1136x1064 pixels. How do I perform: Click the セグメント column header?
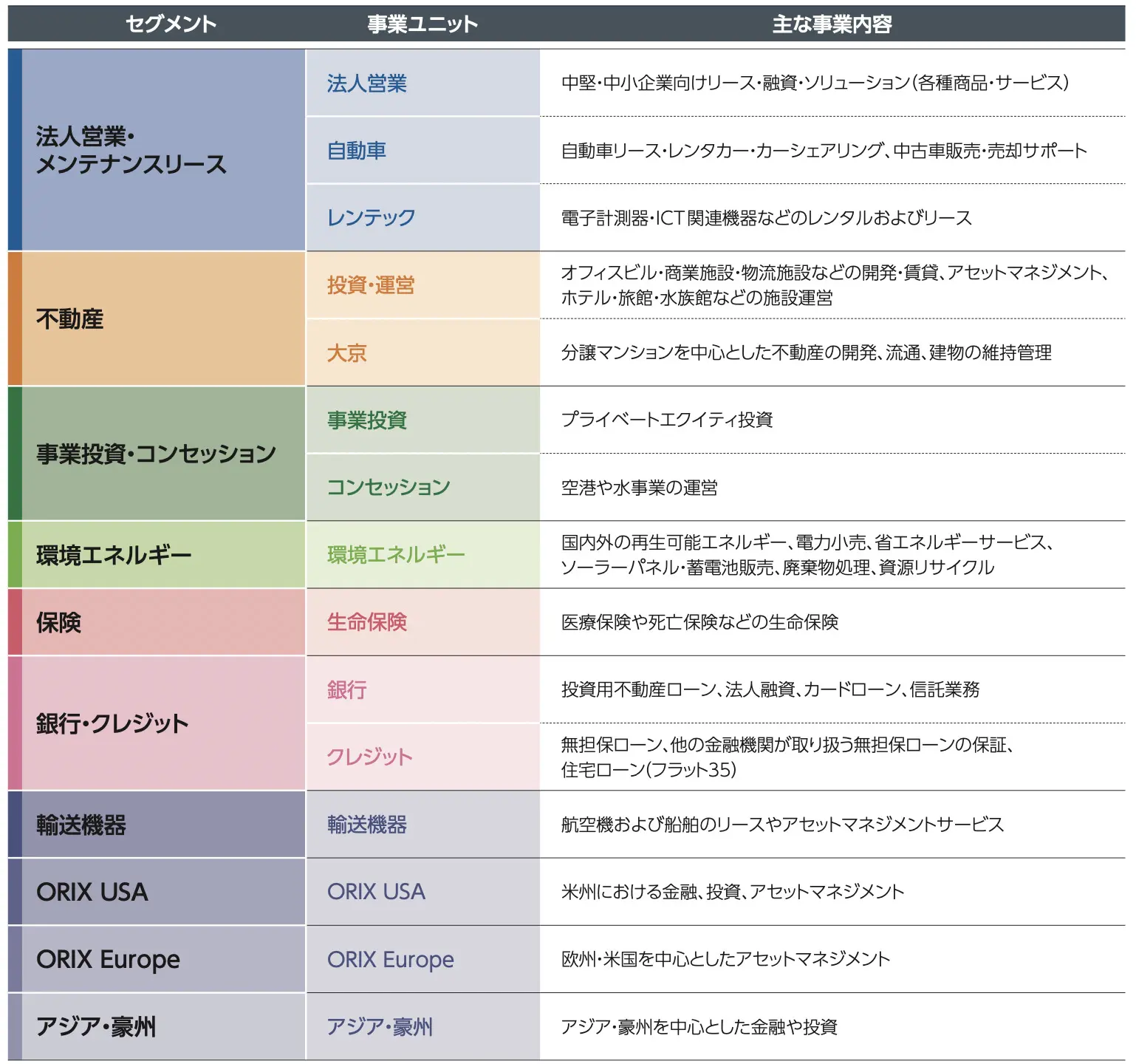click(x=171, y=24)
